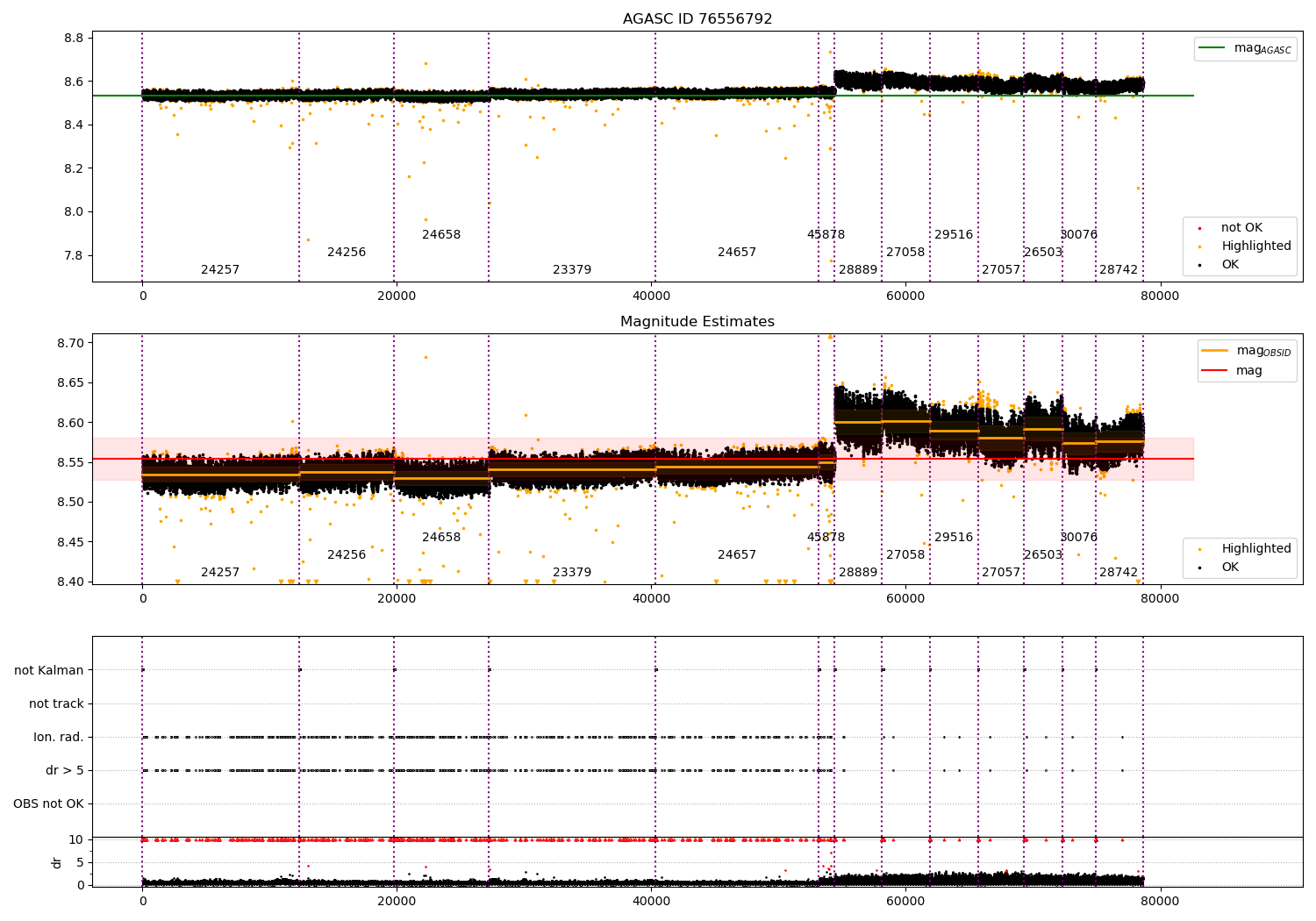Select 'Highlighted' in the AGASC plot legend
Image resolution: width=1316 pixels, height=921 pixels.
[x=1256, y=246]
